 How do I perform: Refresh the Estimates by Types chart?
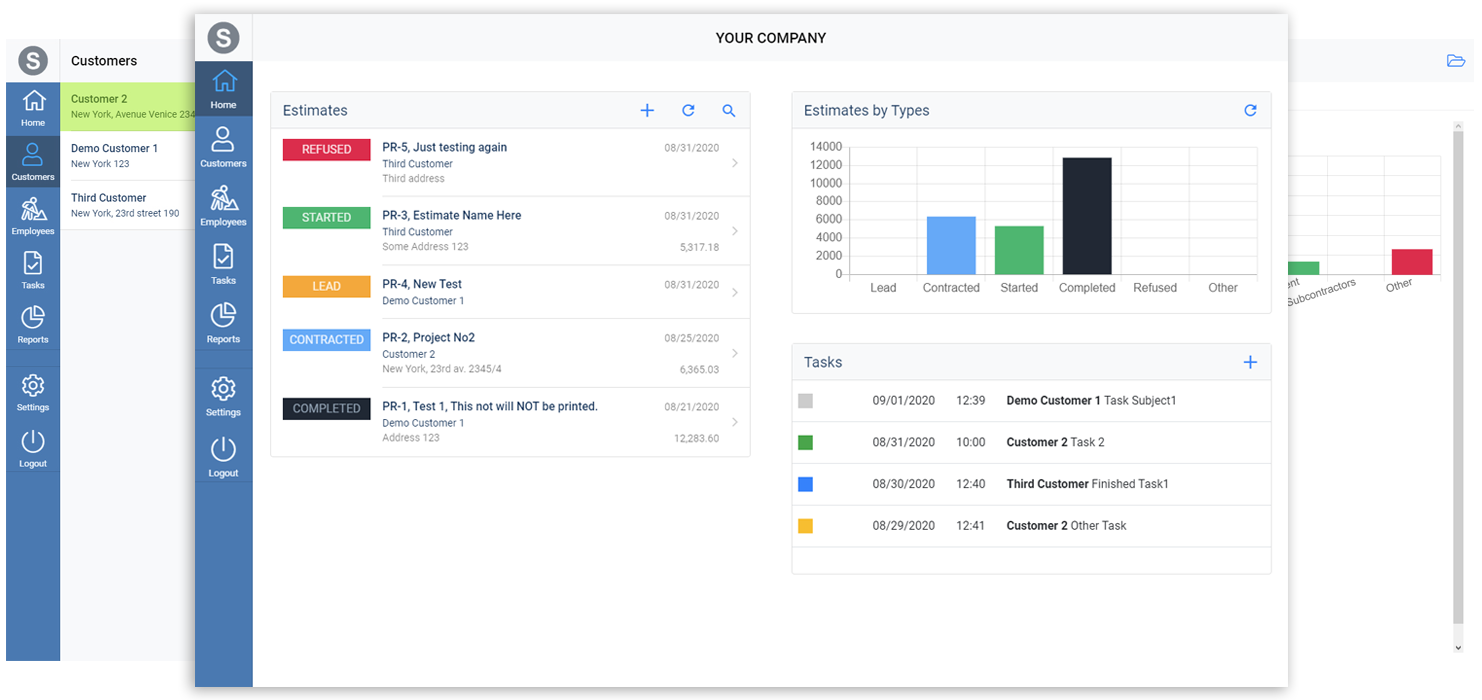[1250, 111]
